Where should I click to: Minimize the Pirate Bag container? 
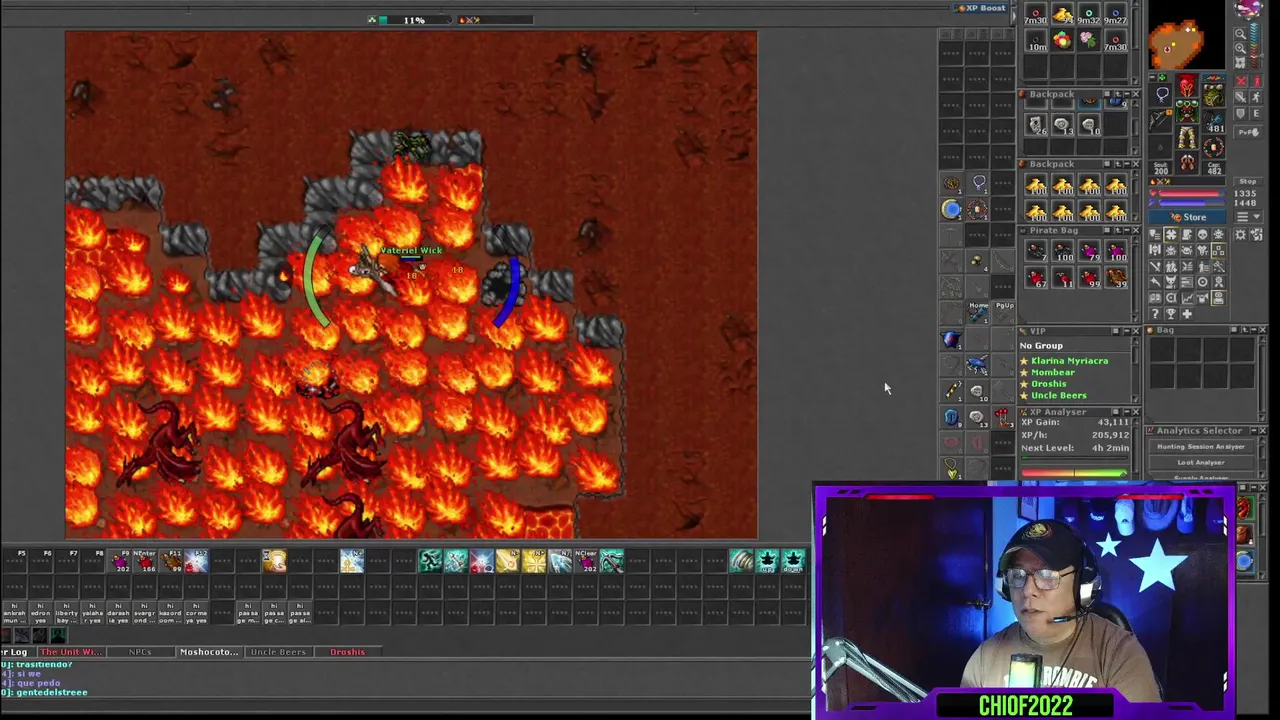pyautogui.click(x=1125, y=231)
